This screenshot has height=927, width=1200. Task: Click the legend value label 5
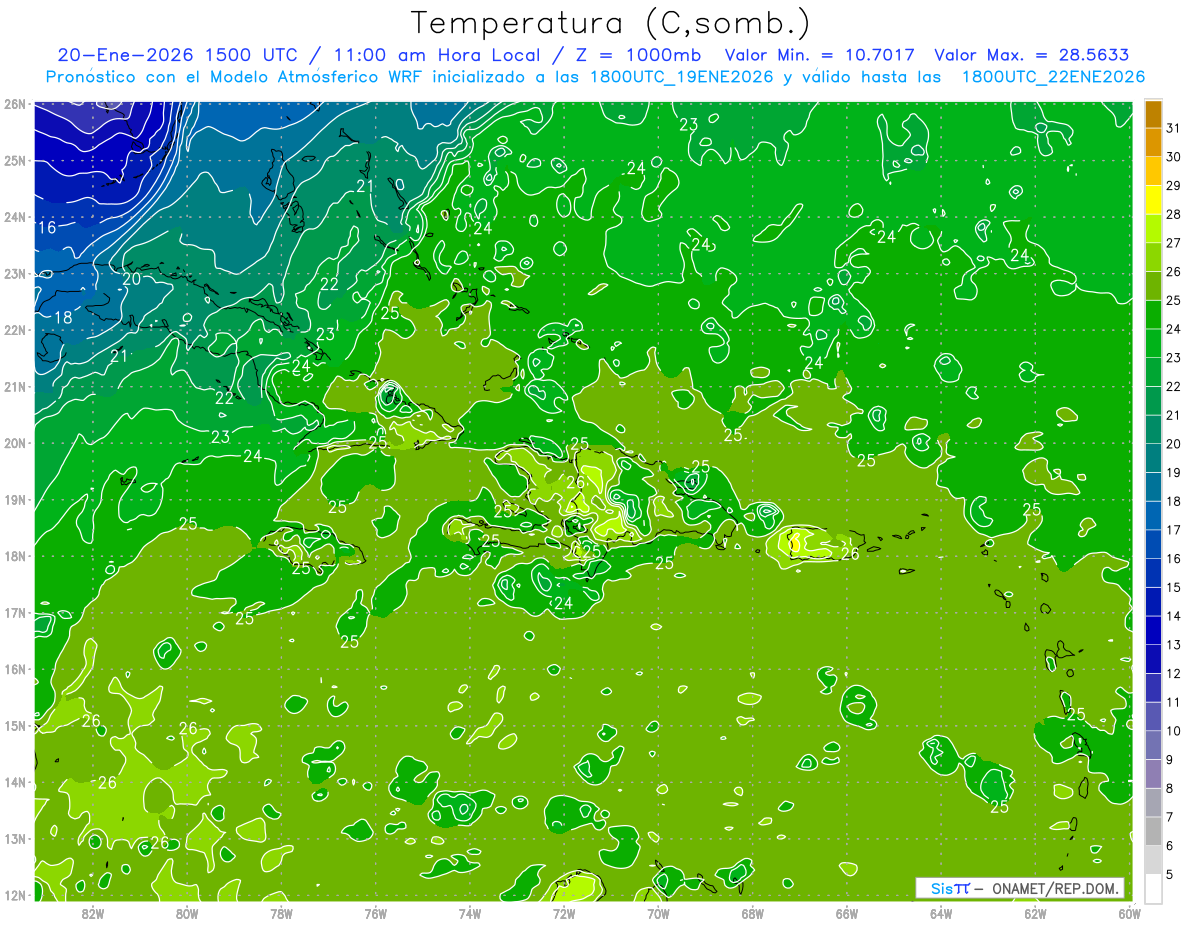click(1170, 874)
